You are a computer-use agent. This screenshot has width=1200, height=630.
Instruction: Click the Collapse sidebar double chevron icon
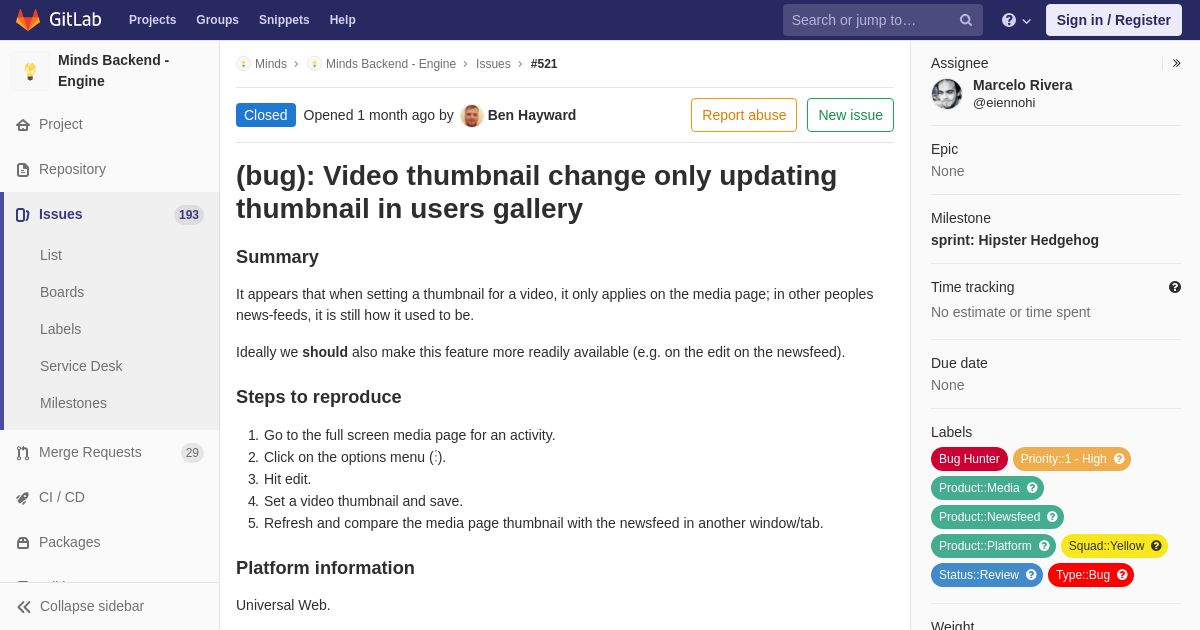pyautogui.click(x=24, y=607)
